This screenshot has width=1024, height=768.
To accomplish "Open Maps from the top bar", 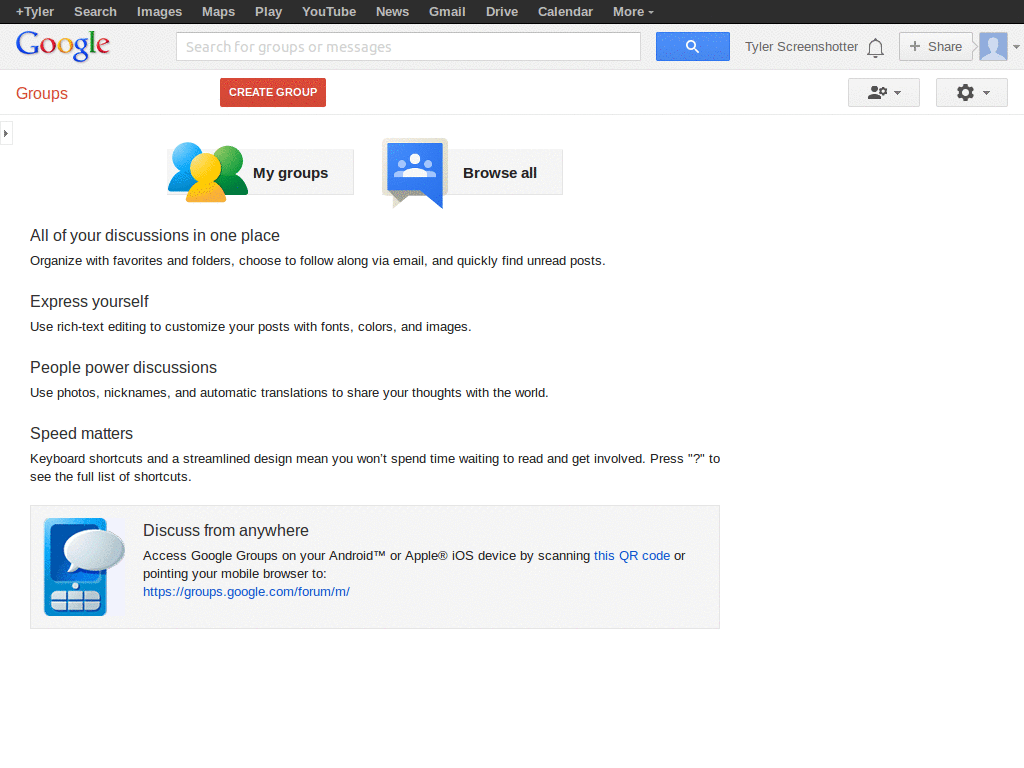I will [x=218, y=12].
